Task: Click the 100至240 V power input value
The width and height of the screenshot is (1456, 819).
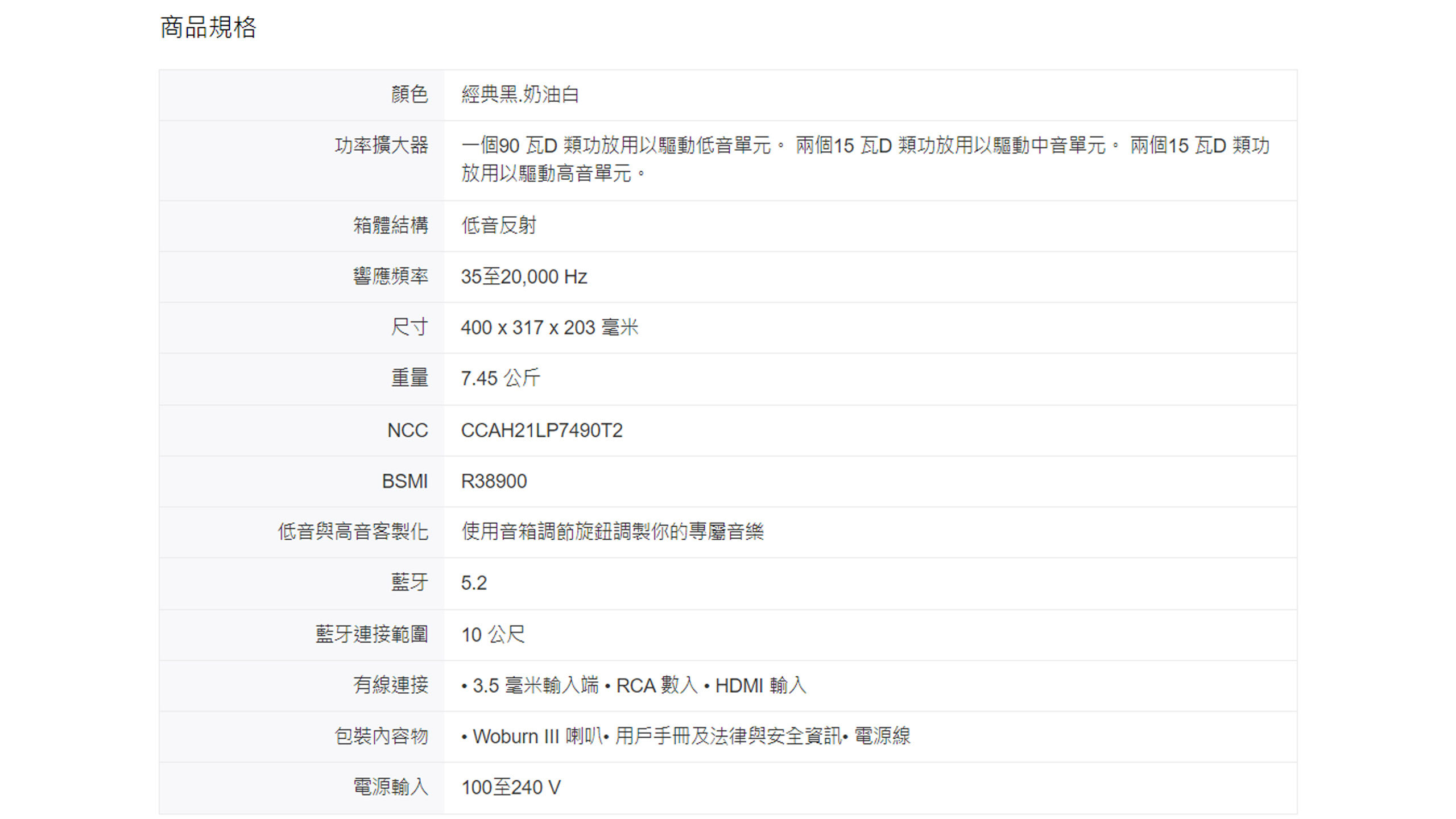Action: pyautogui.click(x=511, y=788)
